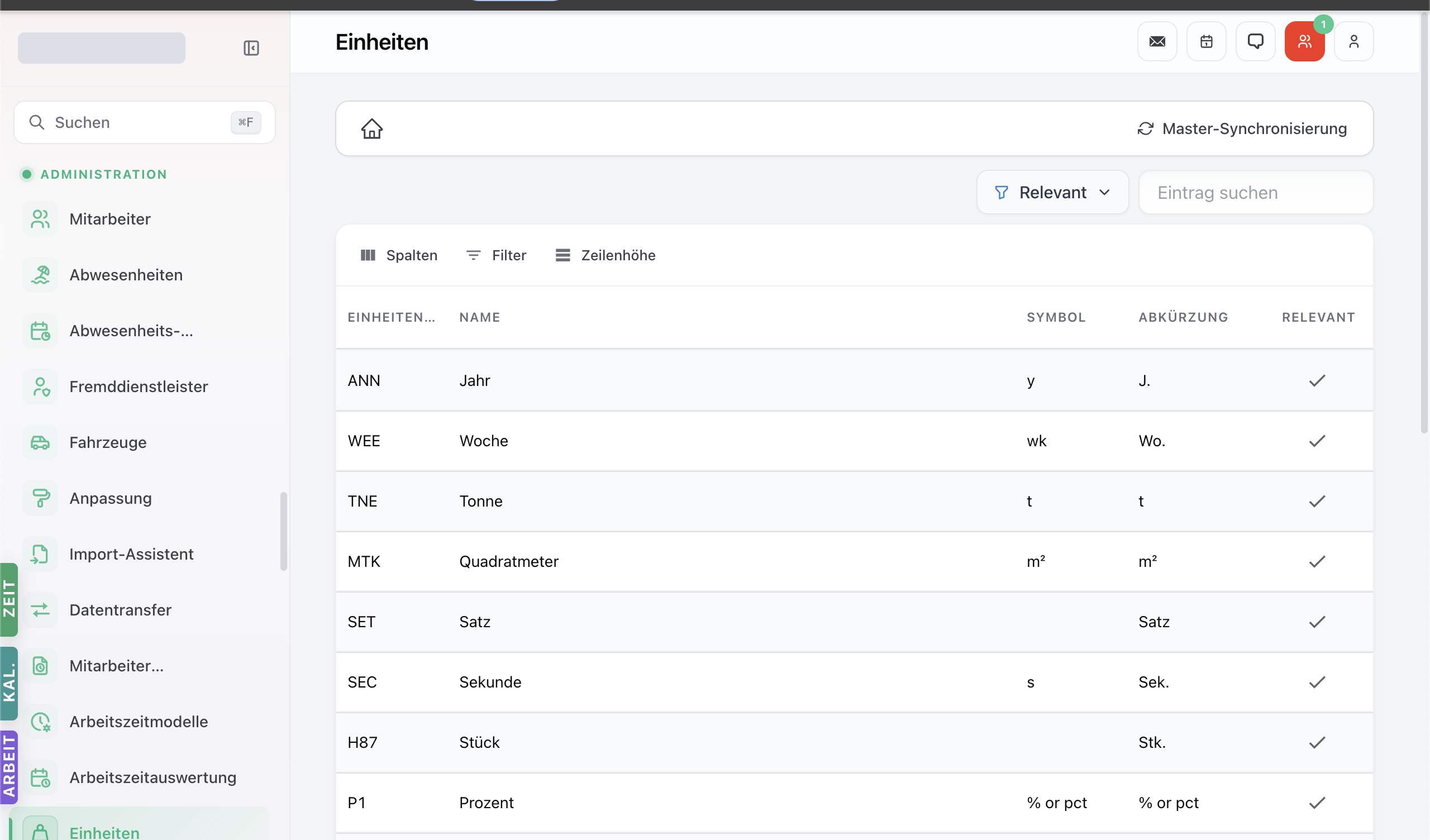Toggle the Relevant checkmark for Jahr
1430x840 pixels.
pyautogui.click(x=1317, y=380)
